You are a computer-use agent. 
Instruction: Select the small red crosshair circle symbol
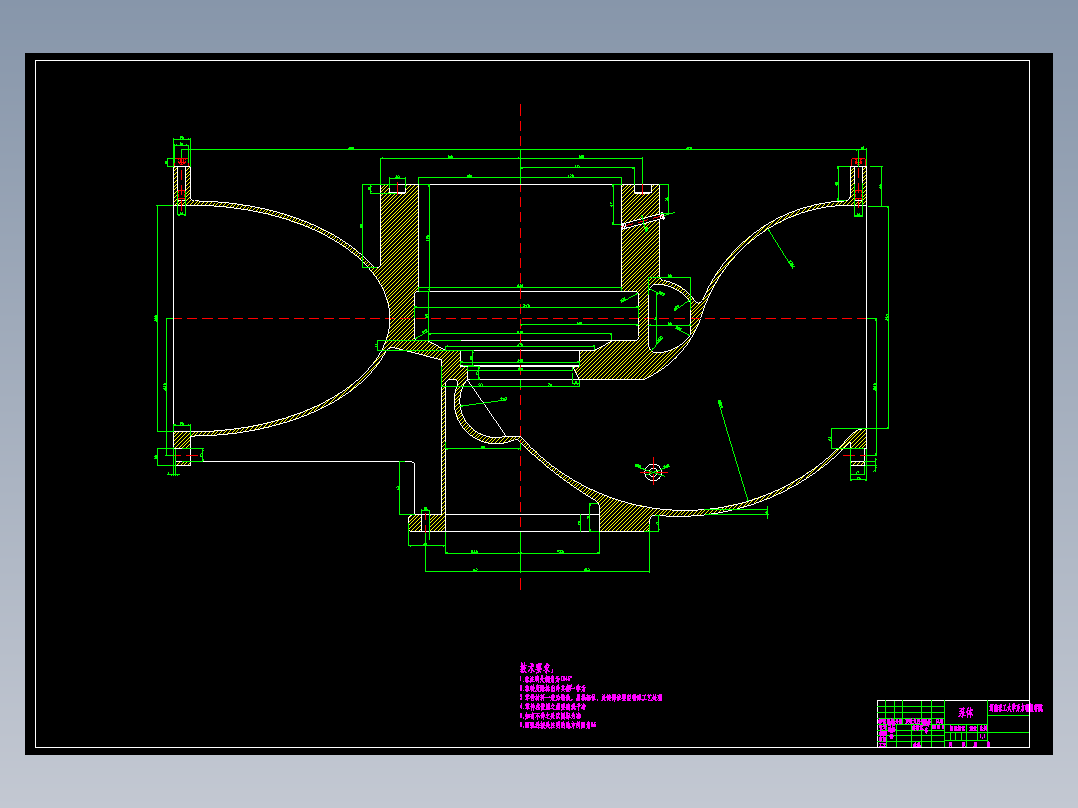[x=653, y=472]
